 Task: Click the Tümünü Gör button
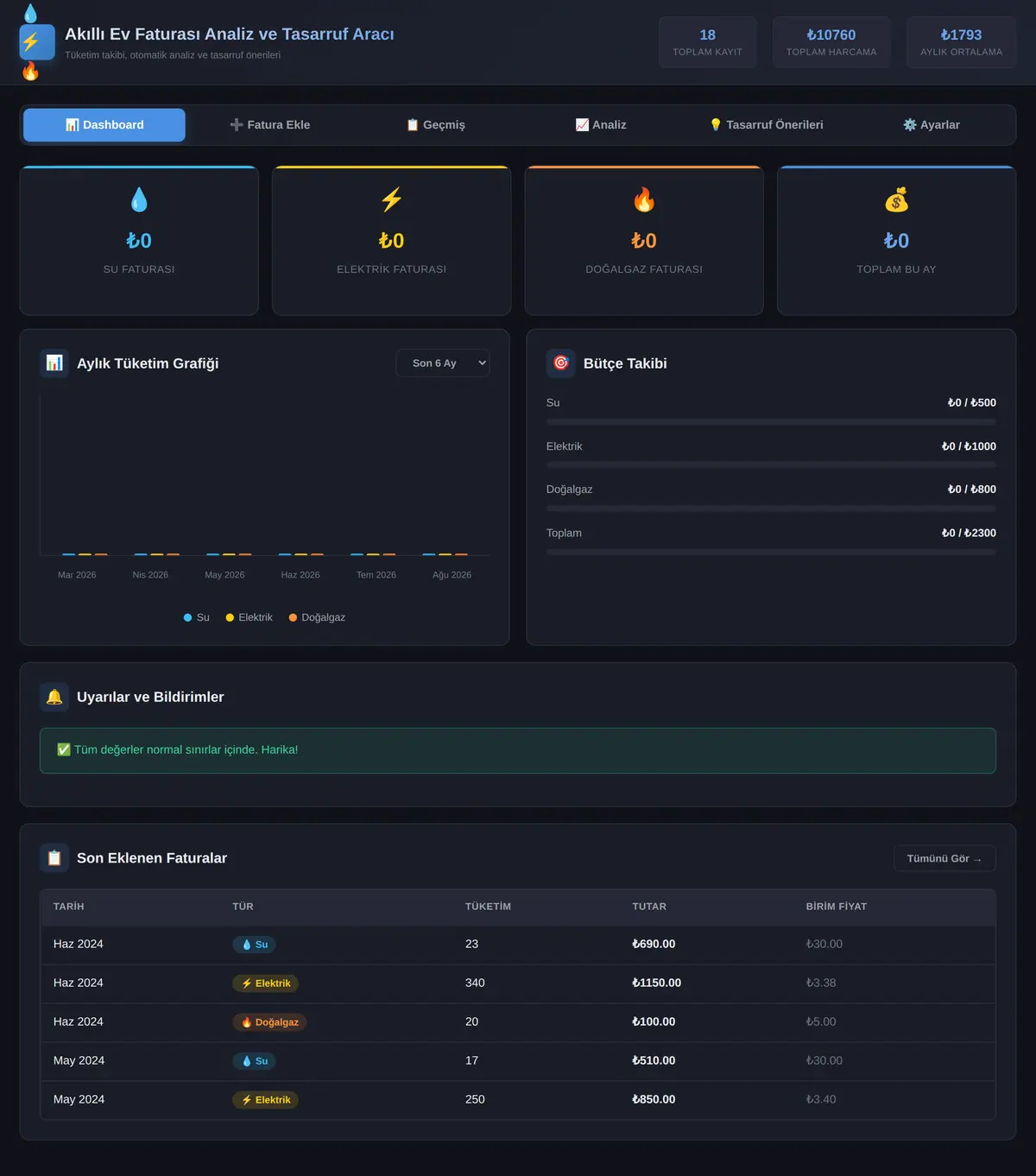944,858
